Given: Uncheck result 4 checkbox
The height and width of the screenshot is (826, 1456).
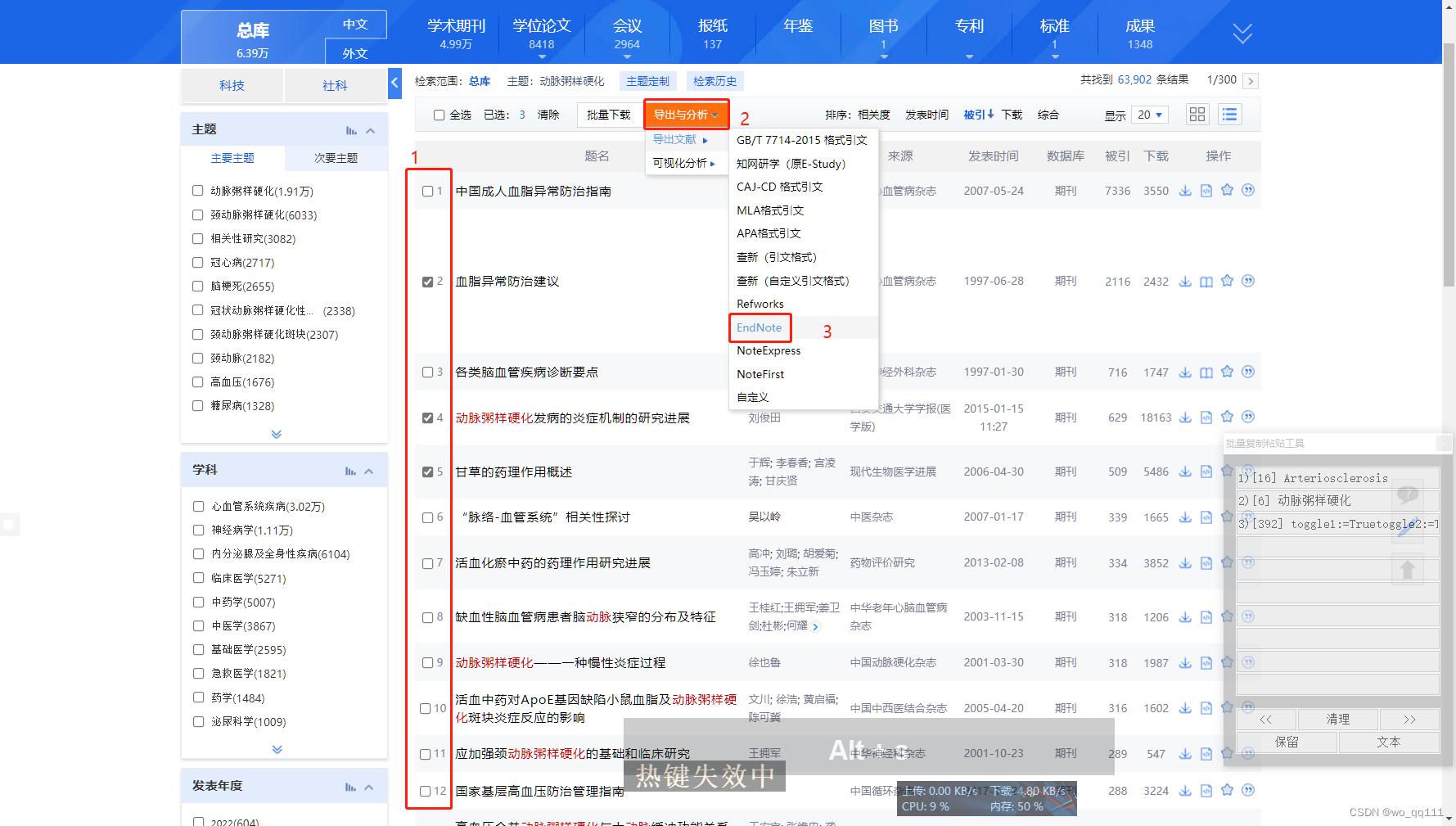Looking at the screenshot, I should [x=427, y=418].
